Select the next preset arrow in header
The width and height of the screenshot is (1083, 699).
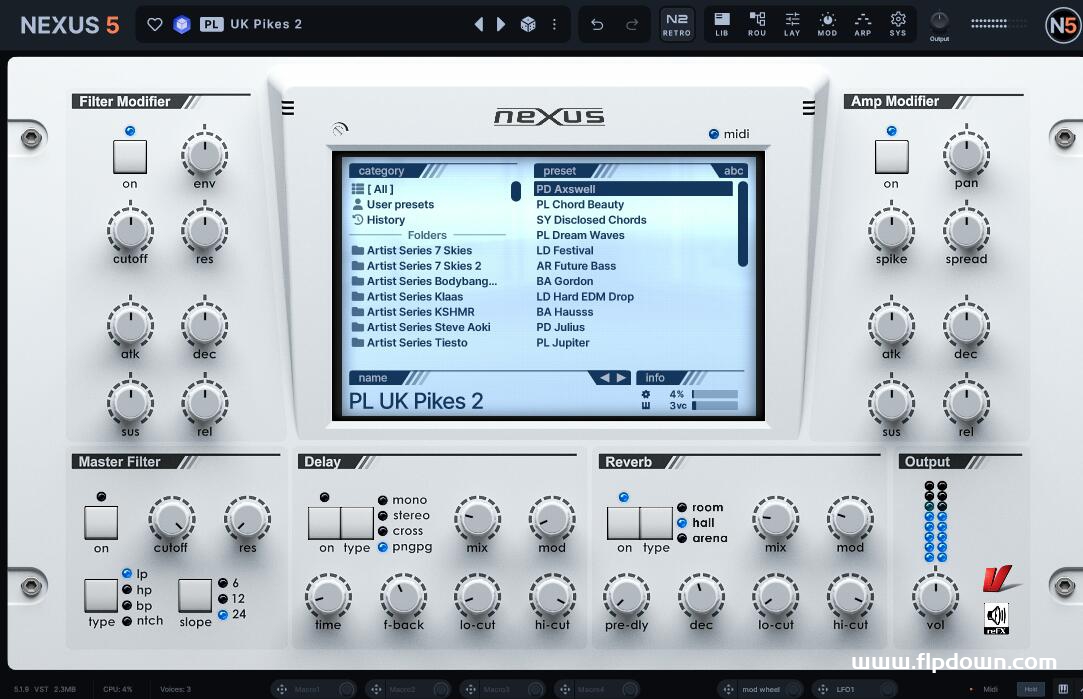pos(501,24)
